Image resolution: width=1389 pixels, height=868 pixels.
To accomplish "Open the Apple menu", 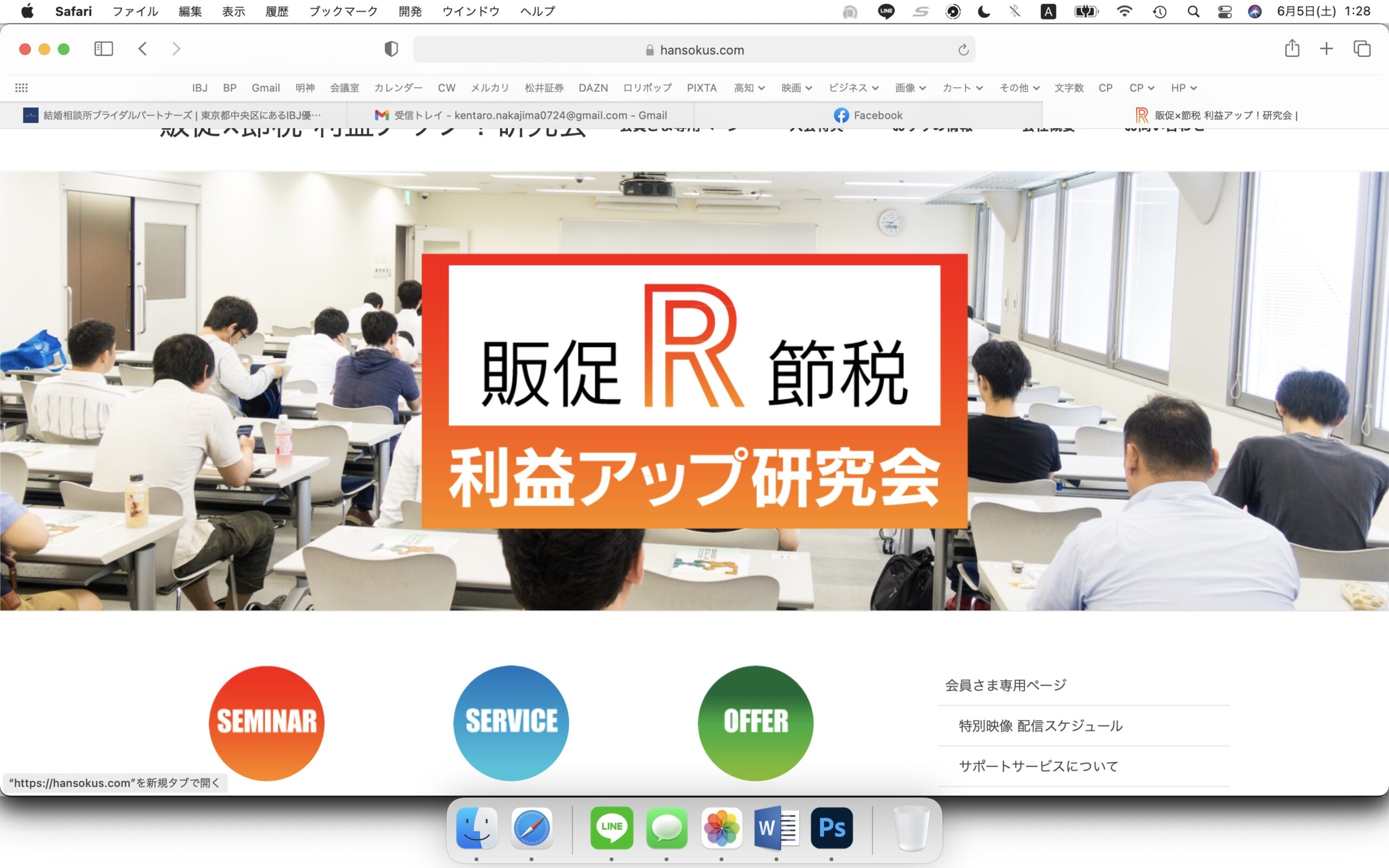I will [x=27, y=11].
